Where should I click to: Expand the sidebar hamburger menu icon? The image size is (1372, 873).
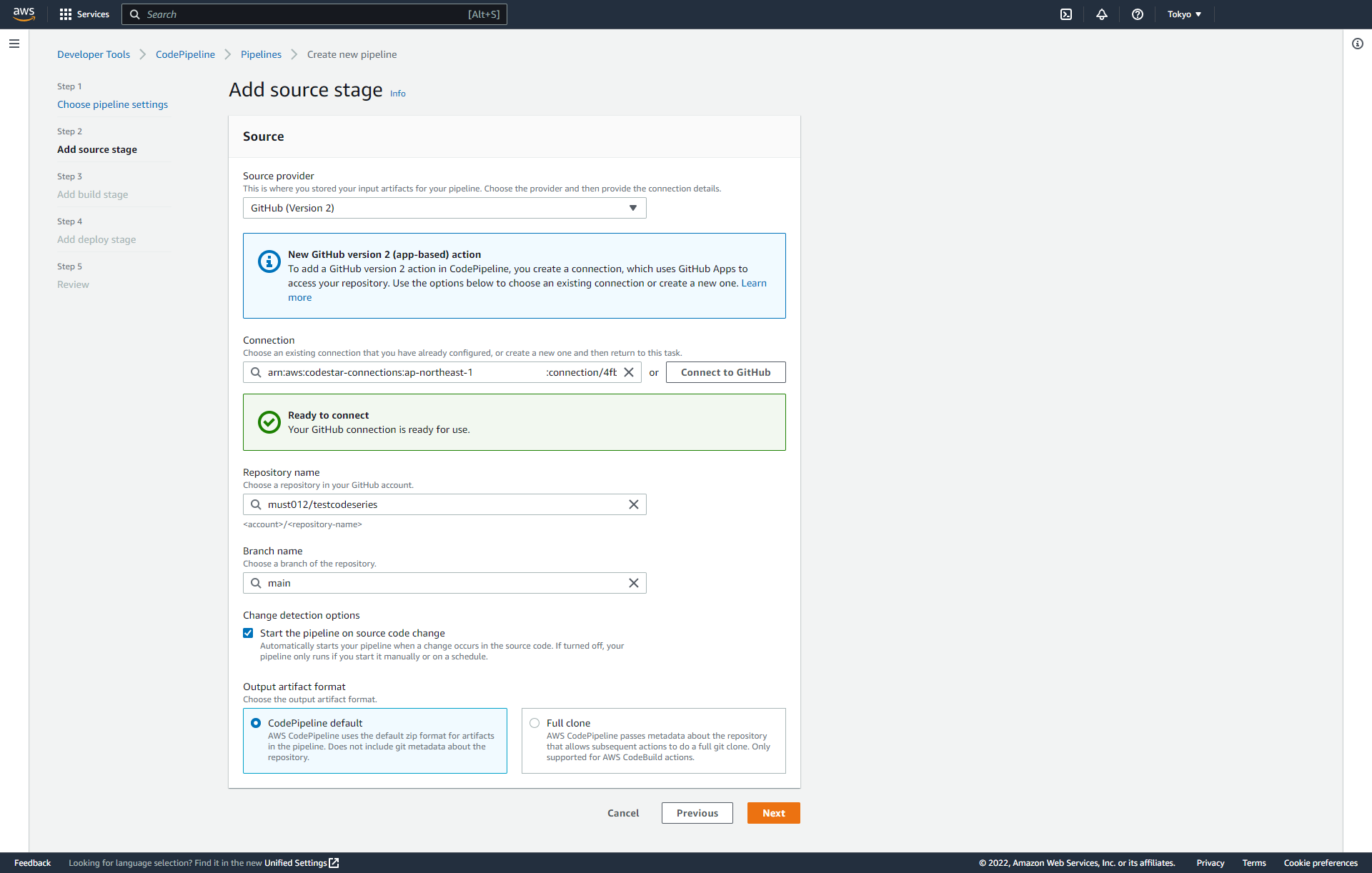coord(14,44)
